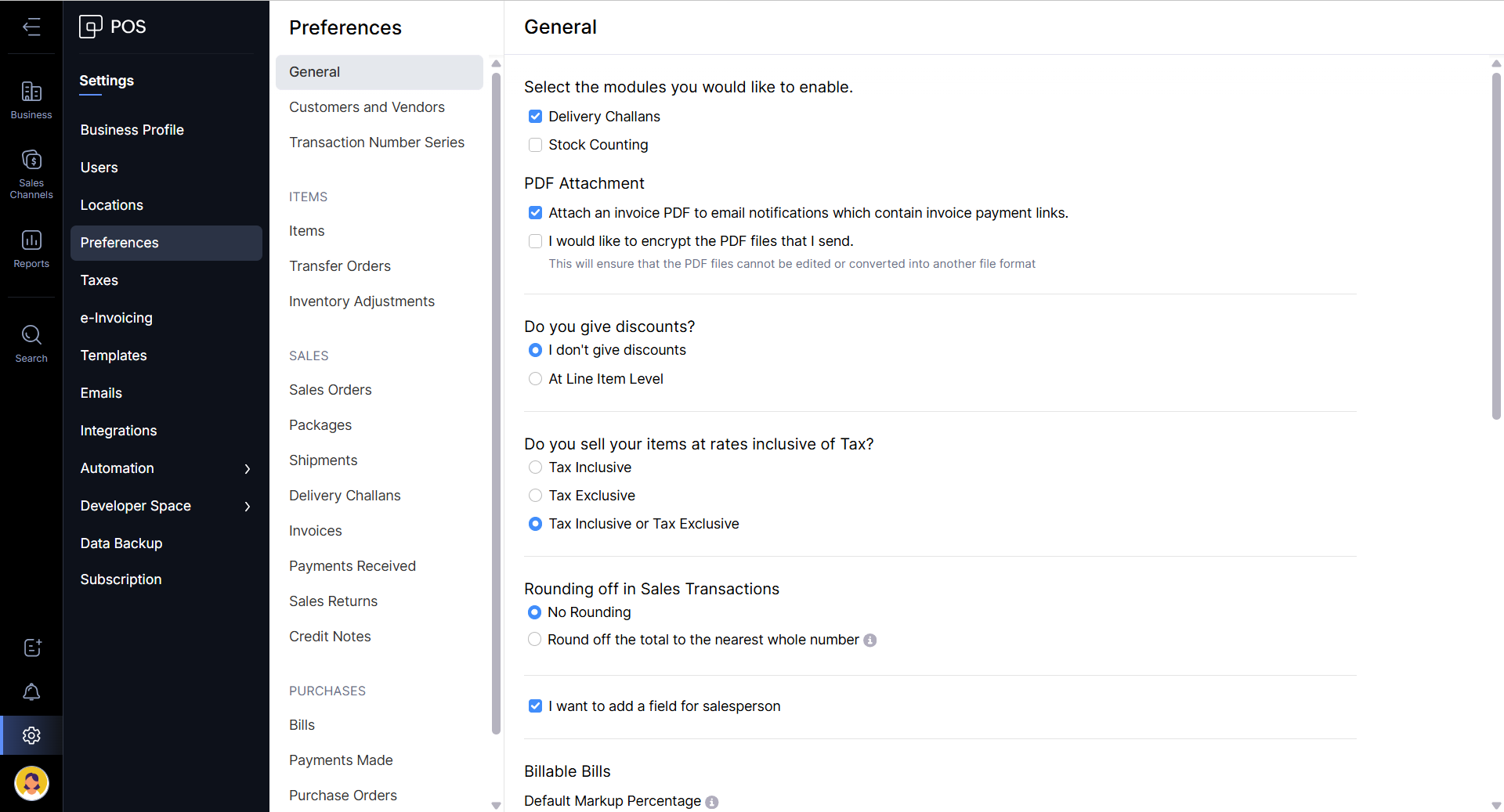Expand the Automation submenu

[x=248, y=469]
